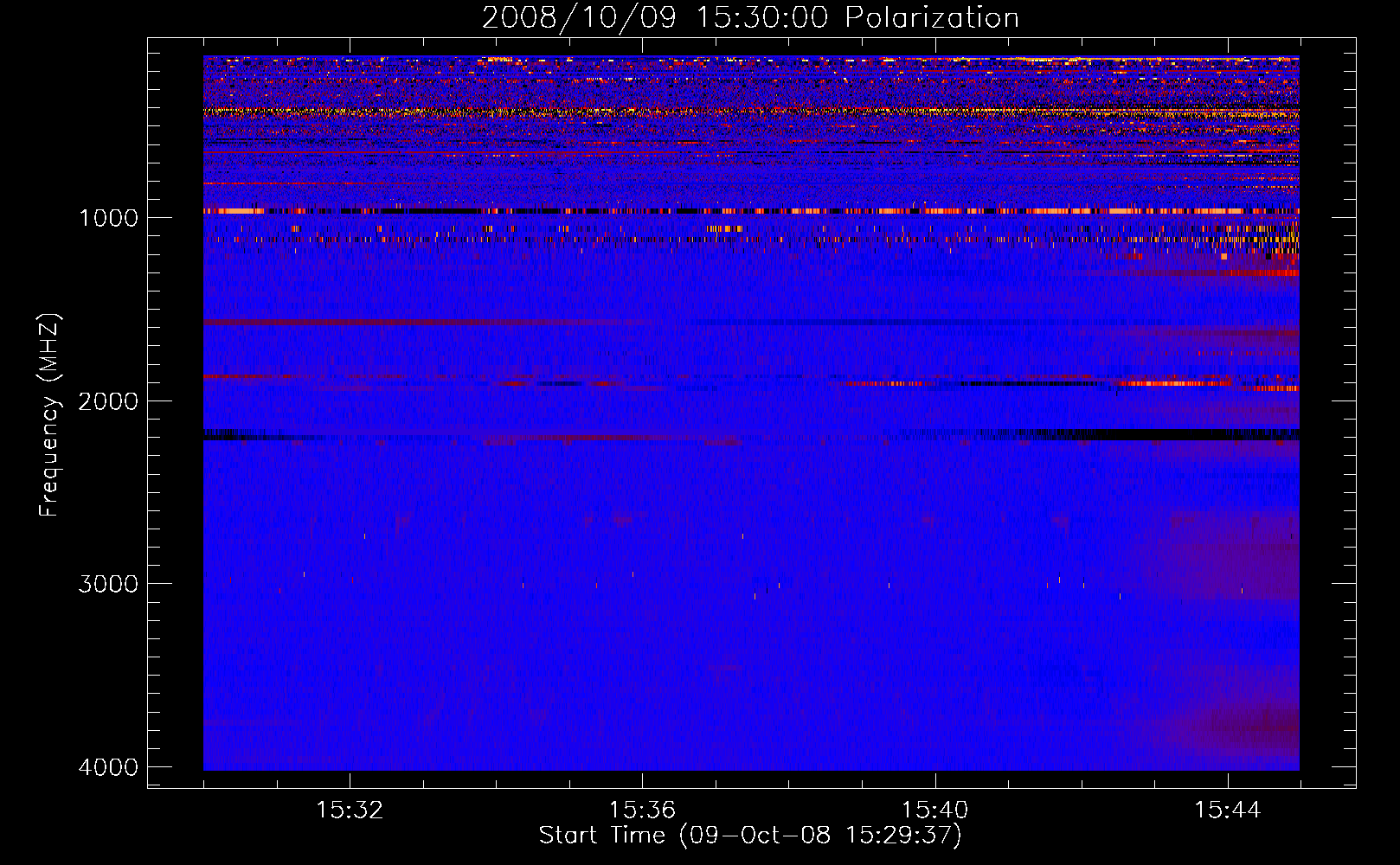Screen dimensions: 1400x865
Task: Click the black interference band near 2200 MHz
Action: click(751, 434)
